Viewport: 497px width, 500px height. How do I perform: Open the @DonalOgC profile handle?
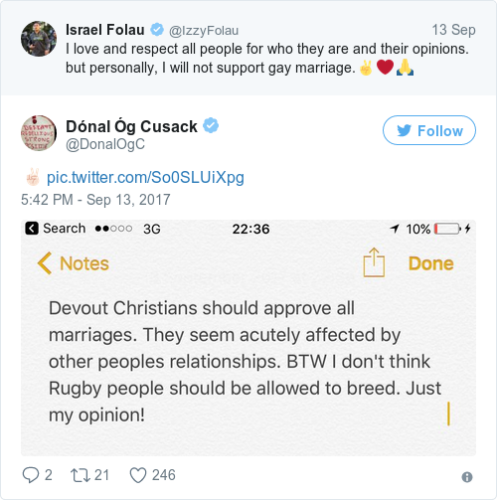coord(105,144)
